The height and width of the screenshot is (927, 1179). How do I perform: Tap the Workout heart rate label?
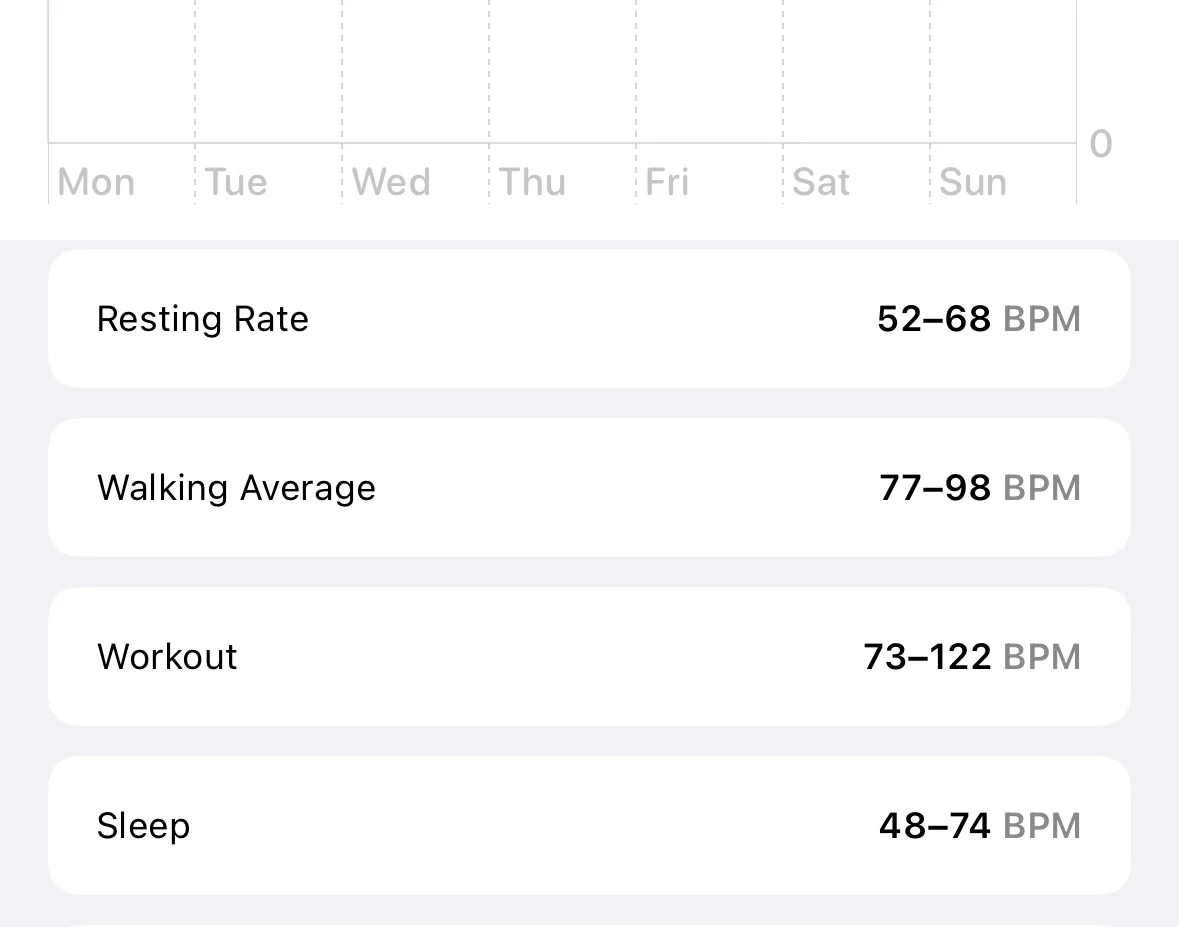(167, 657)
